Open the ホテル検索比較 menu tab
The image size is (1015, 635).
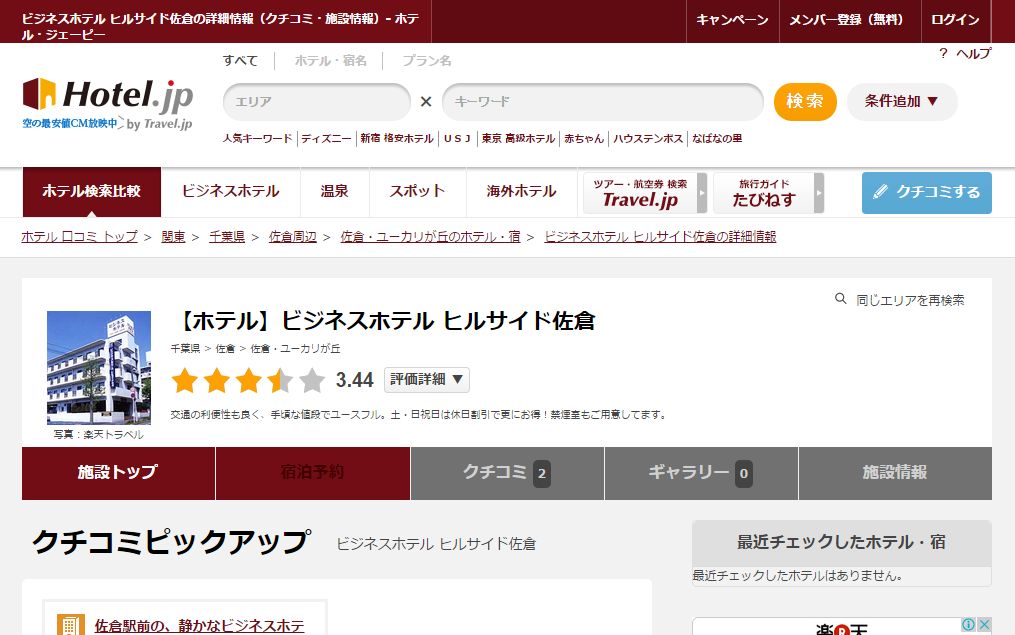(91, 192)
